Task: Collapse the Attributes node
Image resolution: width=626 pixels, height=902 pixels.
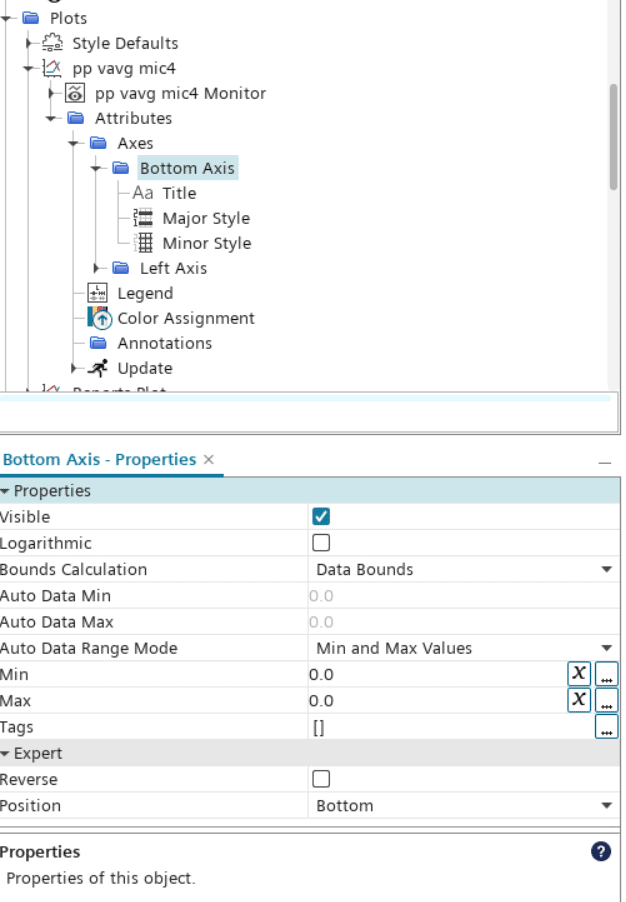Action: pos(51,119)
